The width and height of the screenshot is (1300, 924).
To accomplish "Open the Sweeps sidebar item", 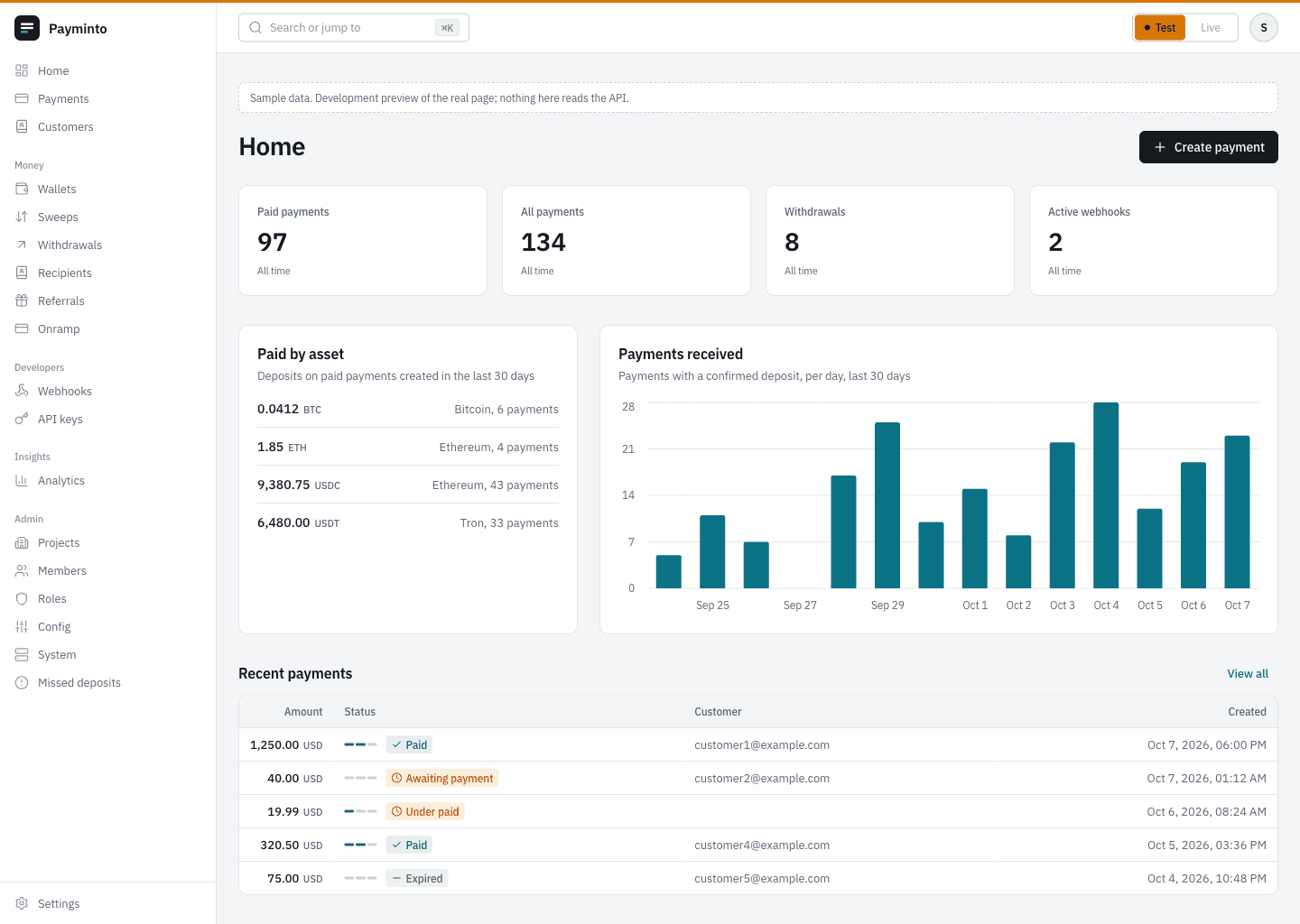I will (x=108, y=217).
